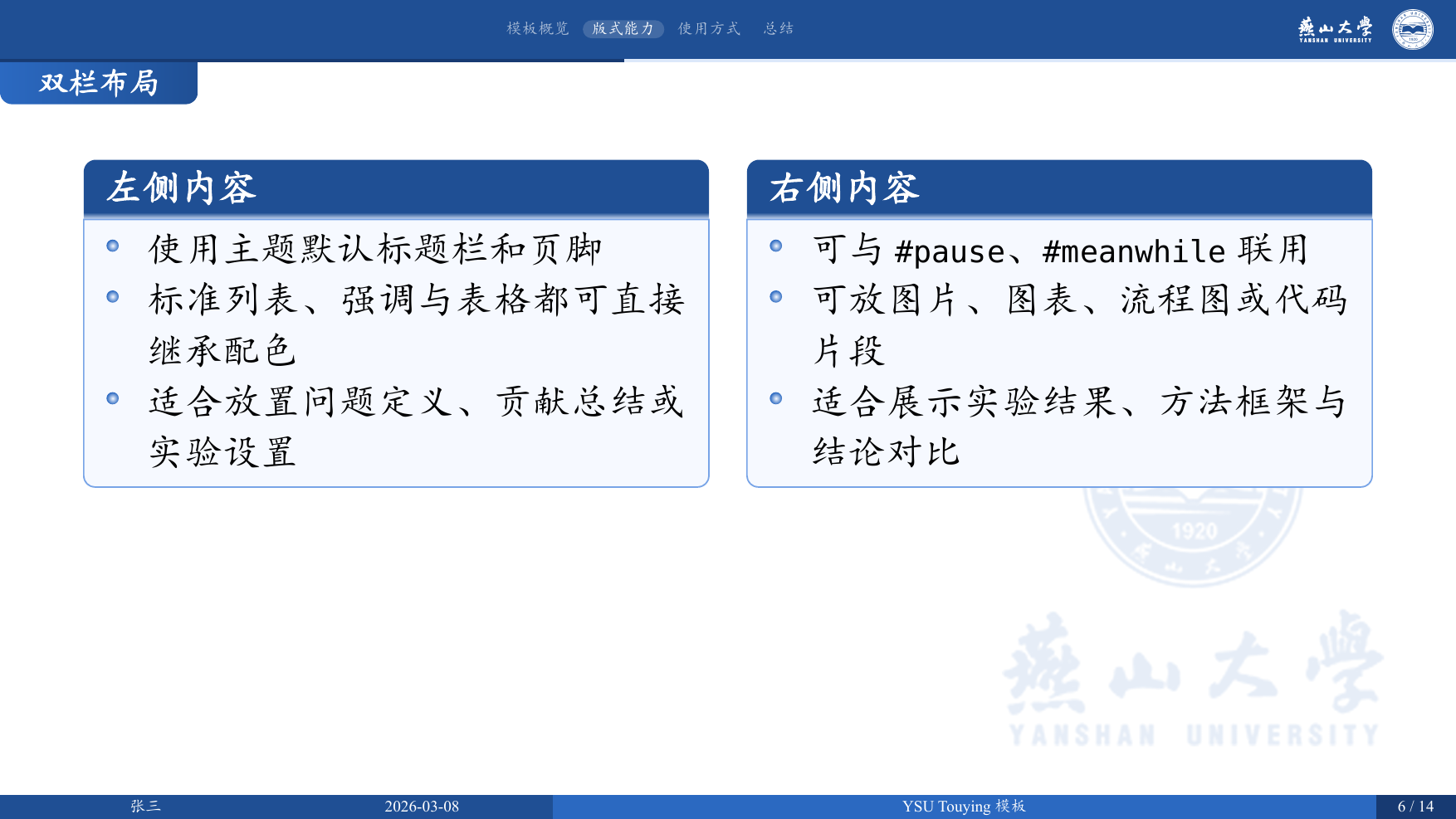Viewport: 1456px width, 819px height.
Task: Click the page counter 6 / 14
Action: pyautogui.click(x=1415, y=807)
